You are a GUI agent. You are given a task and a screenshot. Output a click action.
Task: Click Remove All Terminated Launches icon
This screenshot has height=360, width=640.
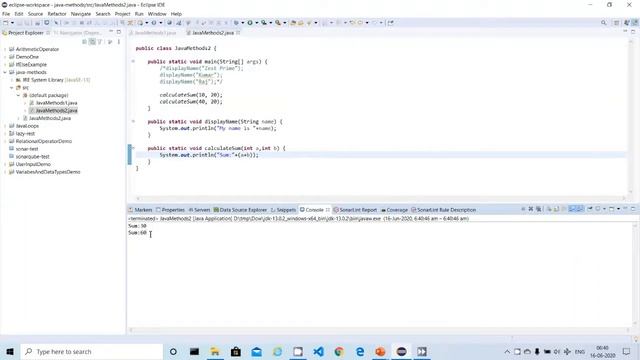pyautogui.click(x=538, y=209)
